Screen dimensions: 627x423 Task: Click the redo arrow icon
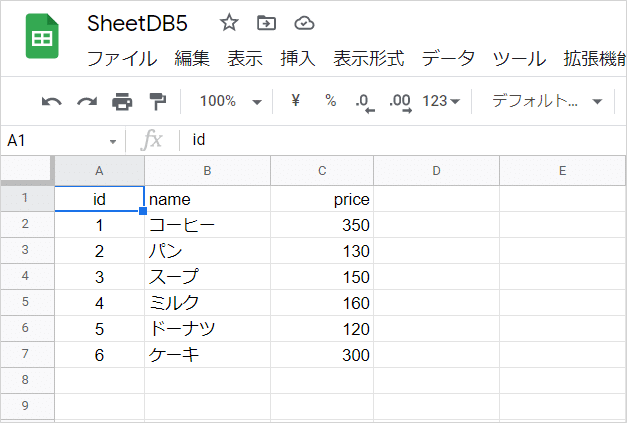(x=87, y=101)
